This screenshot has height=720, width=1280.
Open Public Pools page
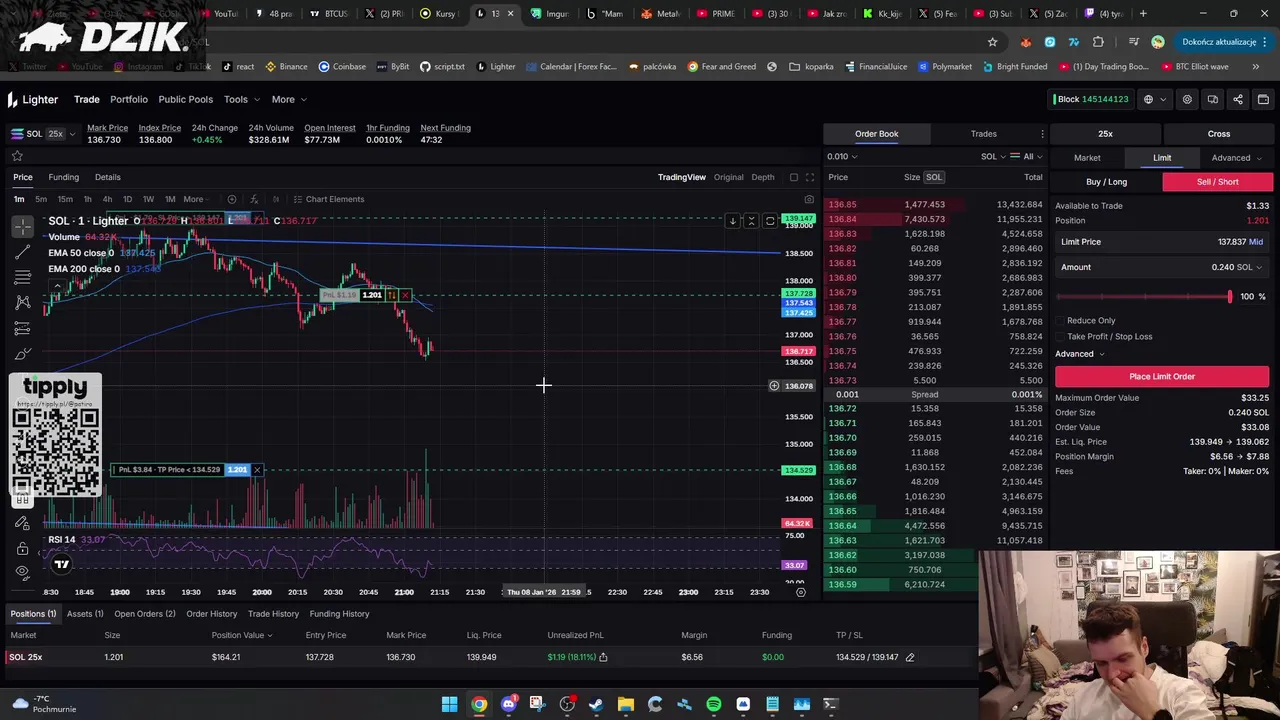click(x=185, y=99)
